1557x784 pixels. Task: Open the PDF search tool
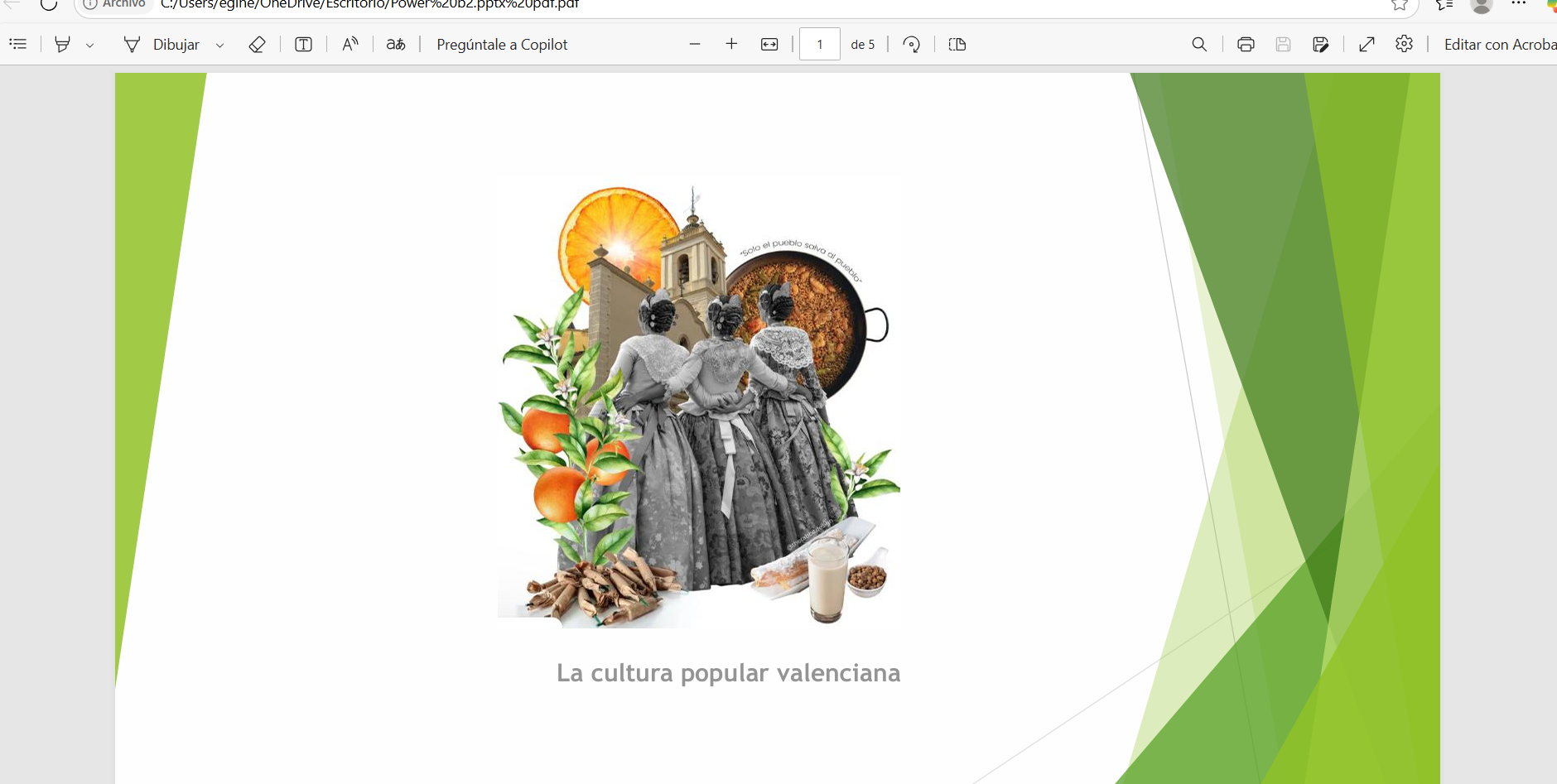[1199, 45]
